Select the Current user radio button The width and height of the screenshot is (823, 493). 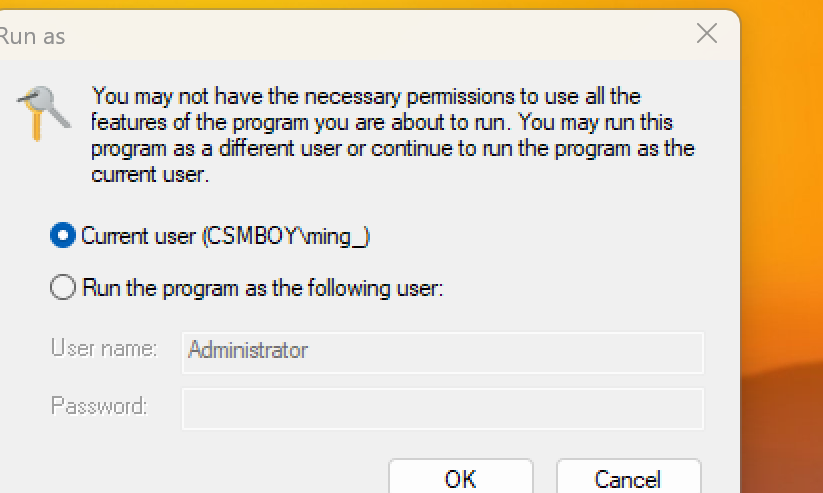pyautogui.click(x=62, y=235)
